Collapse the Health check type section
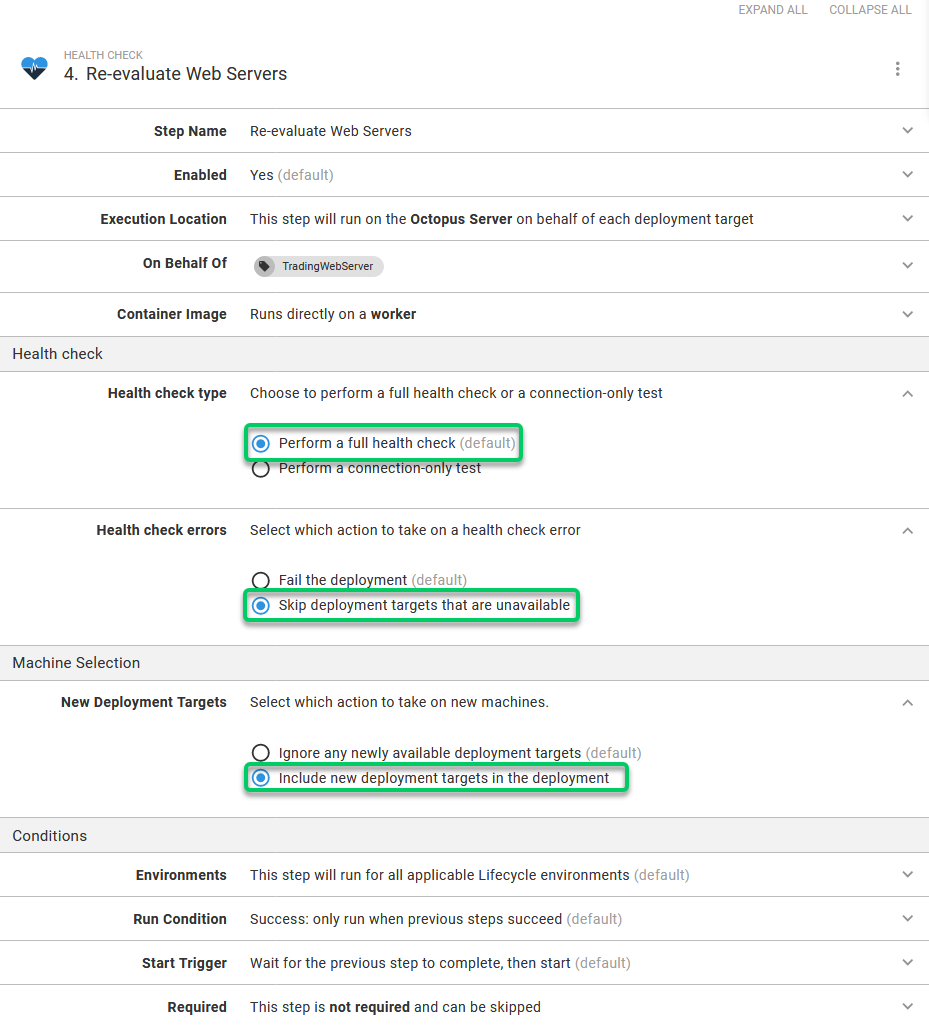Screen dimensions: 929x1026 click(907, 394)
